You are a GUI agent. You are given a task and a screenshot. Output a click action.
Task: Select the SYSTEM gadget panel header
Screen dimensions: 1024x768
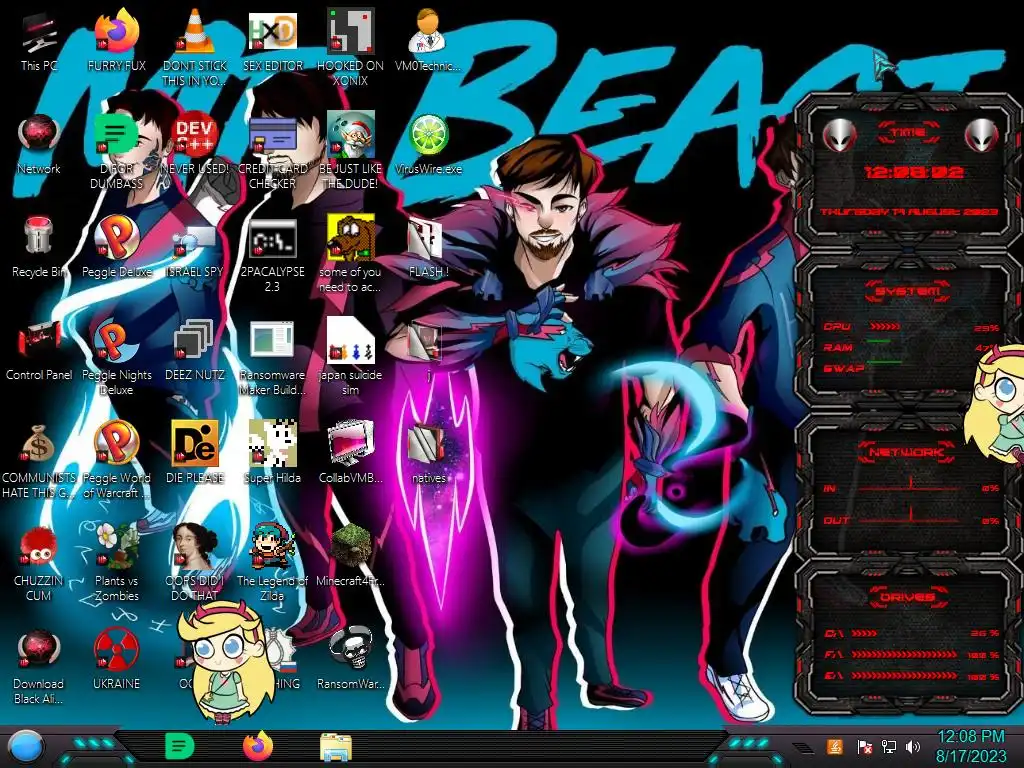(907, 291)
